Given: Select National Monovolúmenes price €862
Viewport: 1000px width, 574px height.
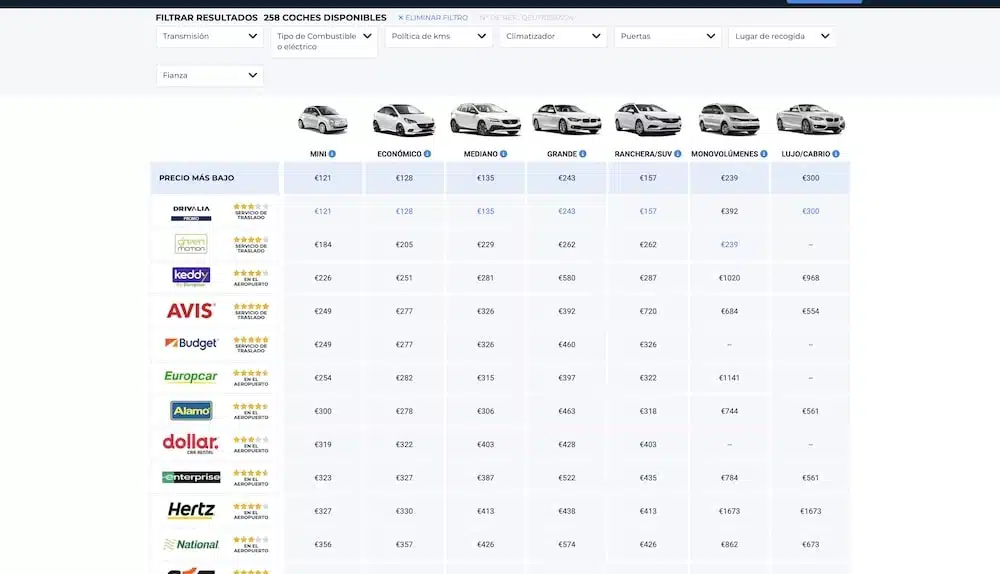Looking at the screenshot, I should tap(729, 544).
